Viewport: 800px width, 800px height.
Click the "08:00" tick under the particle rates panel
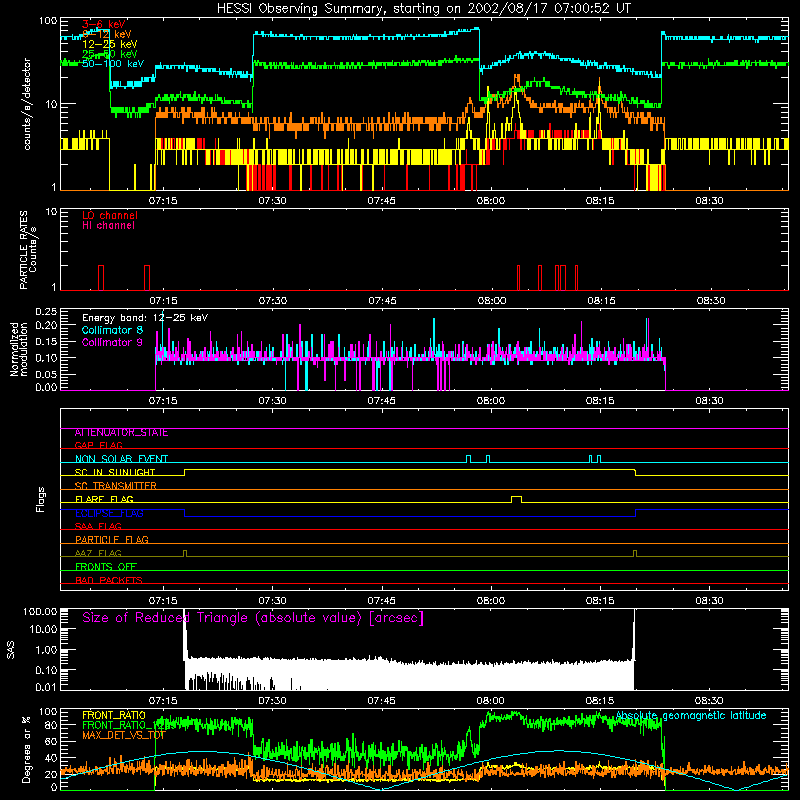[x=491, y=300]
